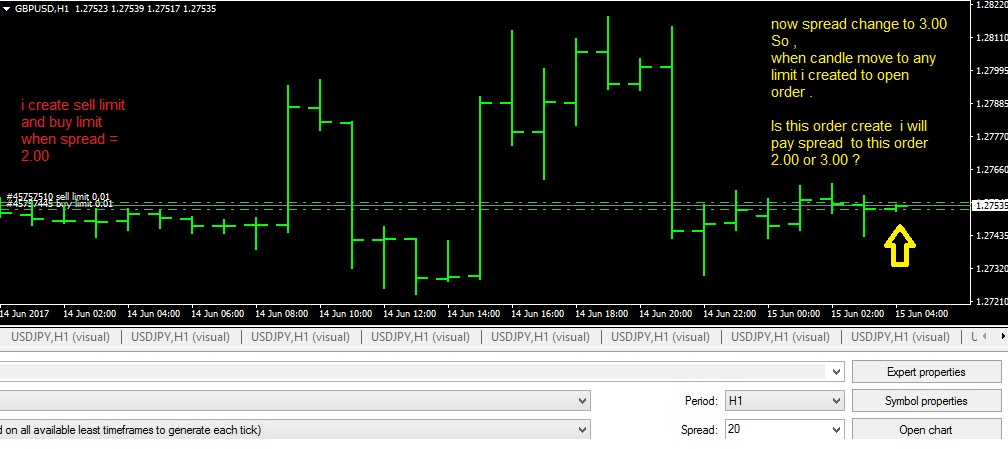
Task: Click the '14 Jun 02:00' time axis label
Action: [89, 314]
